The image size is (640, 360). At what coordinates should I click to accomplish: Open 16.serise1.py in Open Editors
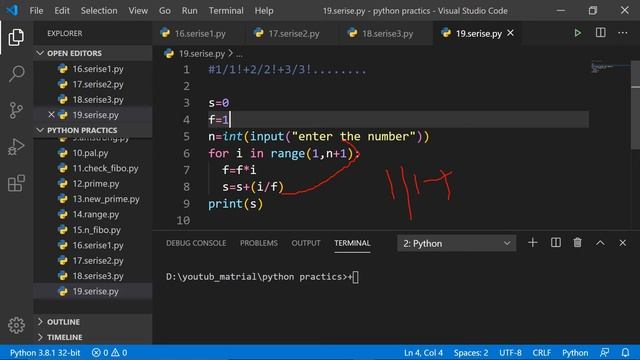pos(93,69)
